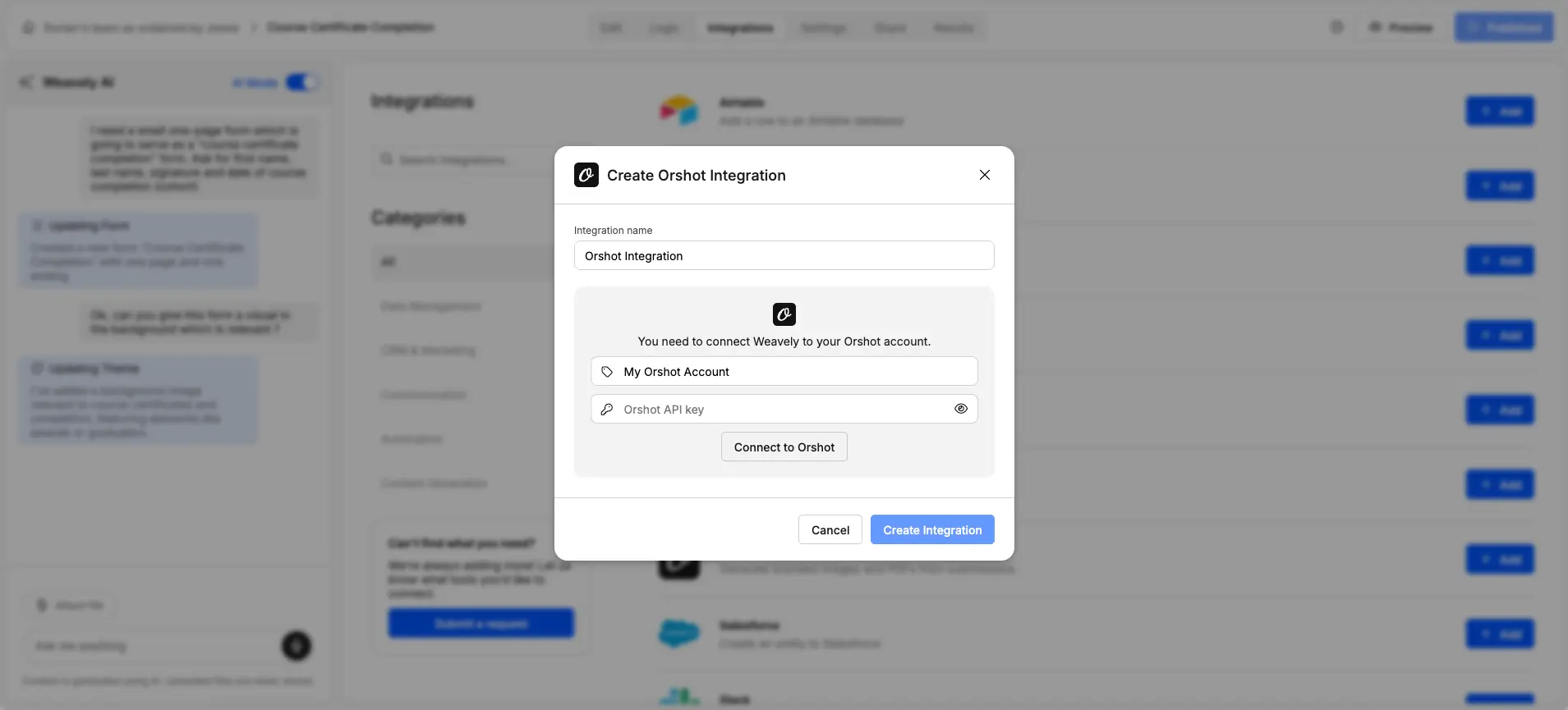This screenshot has height=710, width=1568.
Task: Select the Data Management category
Action: pyautogui.click(x=431, y=306)
